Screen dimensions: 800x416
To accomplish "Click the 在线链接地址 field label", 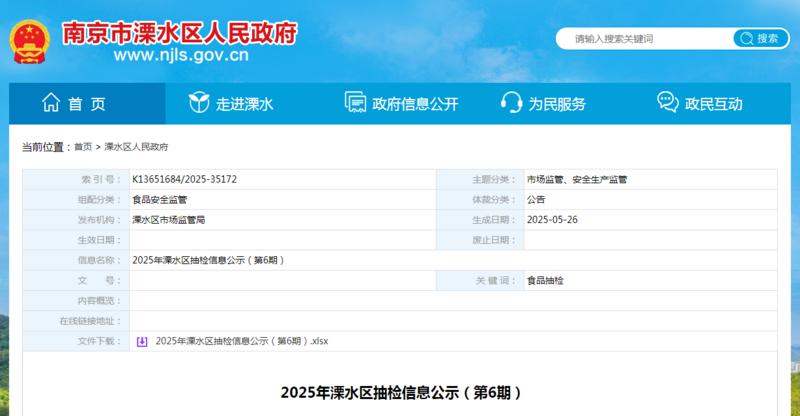I will pos(90,321).
